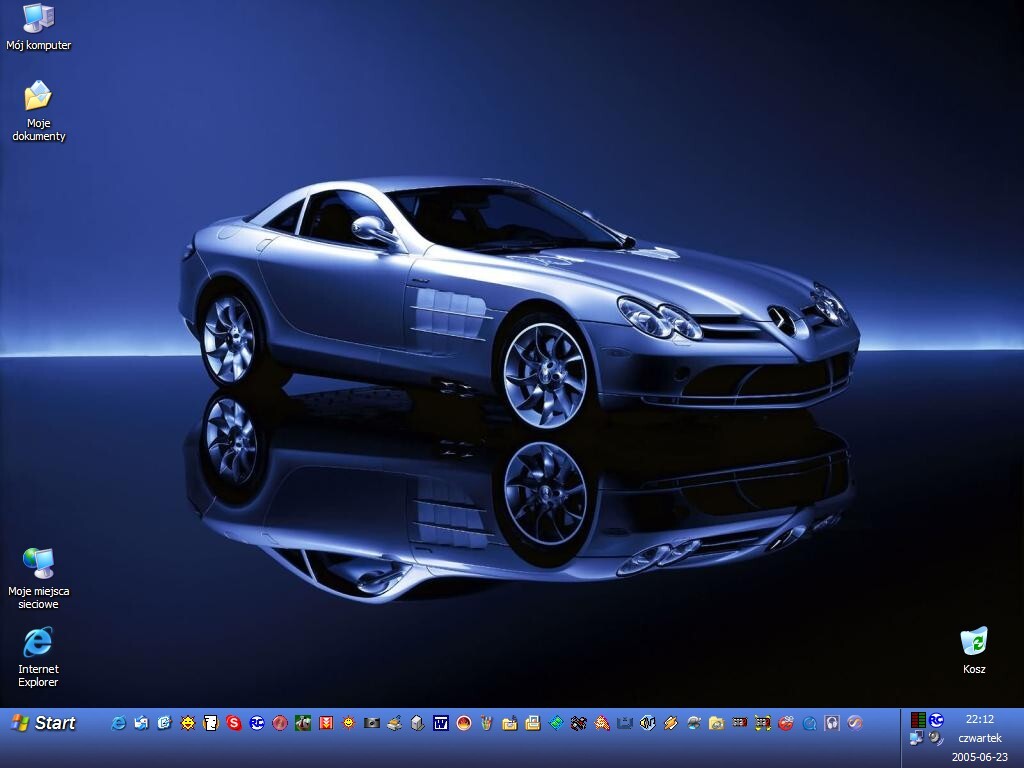1024x768 pixels.
Task: Click the Start button
Action: [x=43, y=723]
